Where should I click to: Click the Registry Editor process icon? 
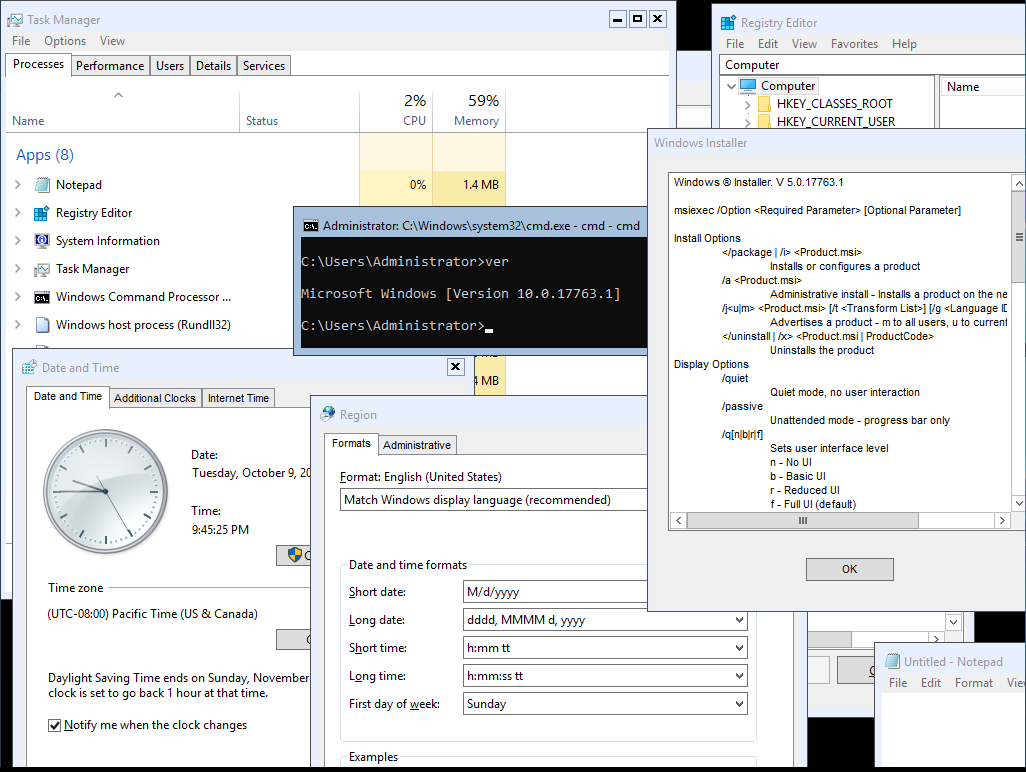(x=42, y=213)
